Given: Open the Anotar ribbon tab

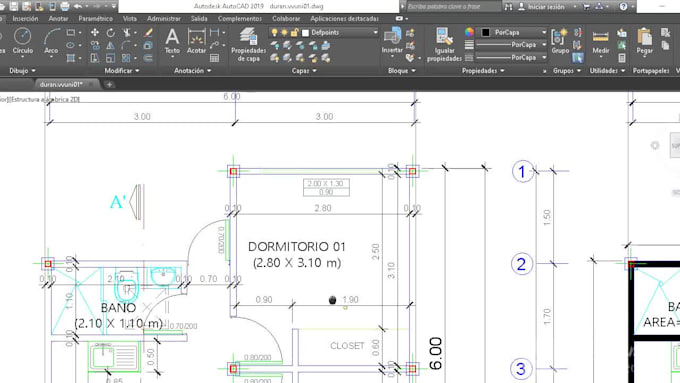Looking at the screenshot, I should [x=58, y=19].
